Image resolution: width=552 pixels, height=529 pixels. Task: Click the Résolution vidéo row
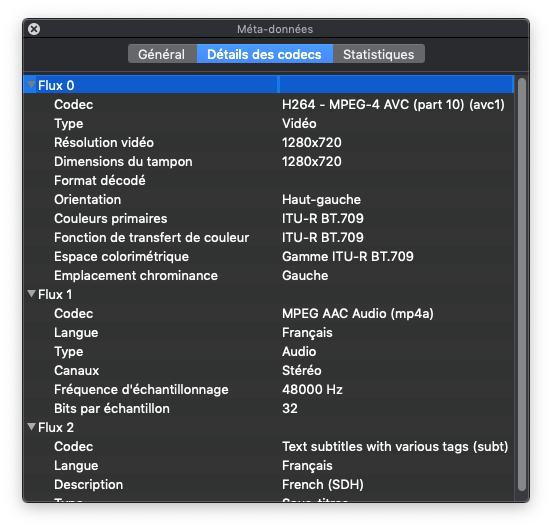[x=269, y=143]
